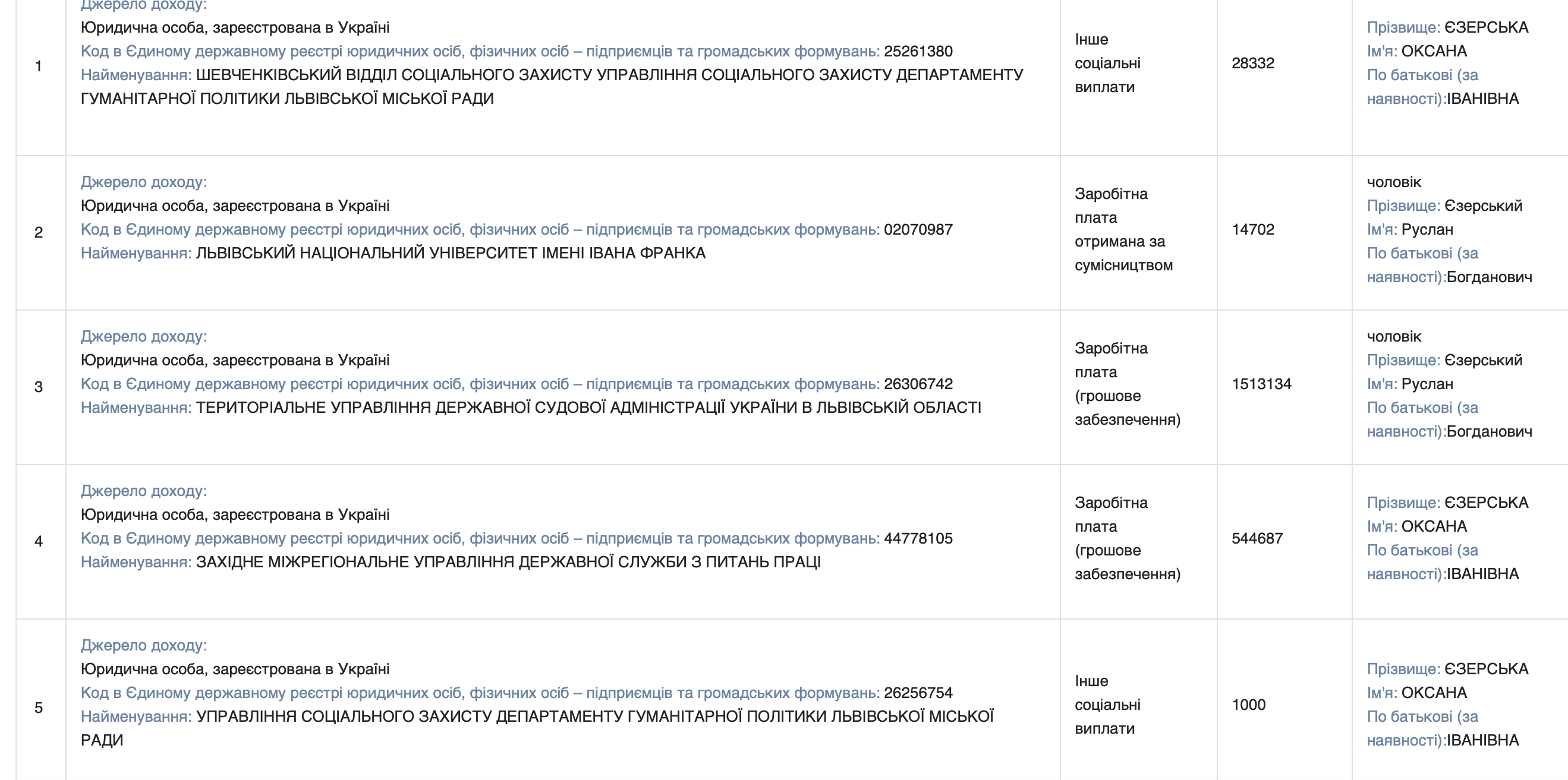This screenshot has height=780, width=1568.
Task: Select registry code 26256754
Action: [918, 693]
